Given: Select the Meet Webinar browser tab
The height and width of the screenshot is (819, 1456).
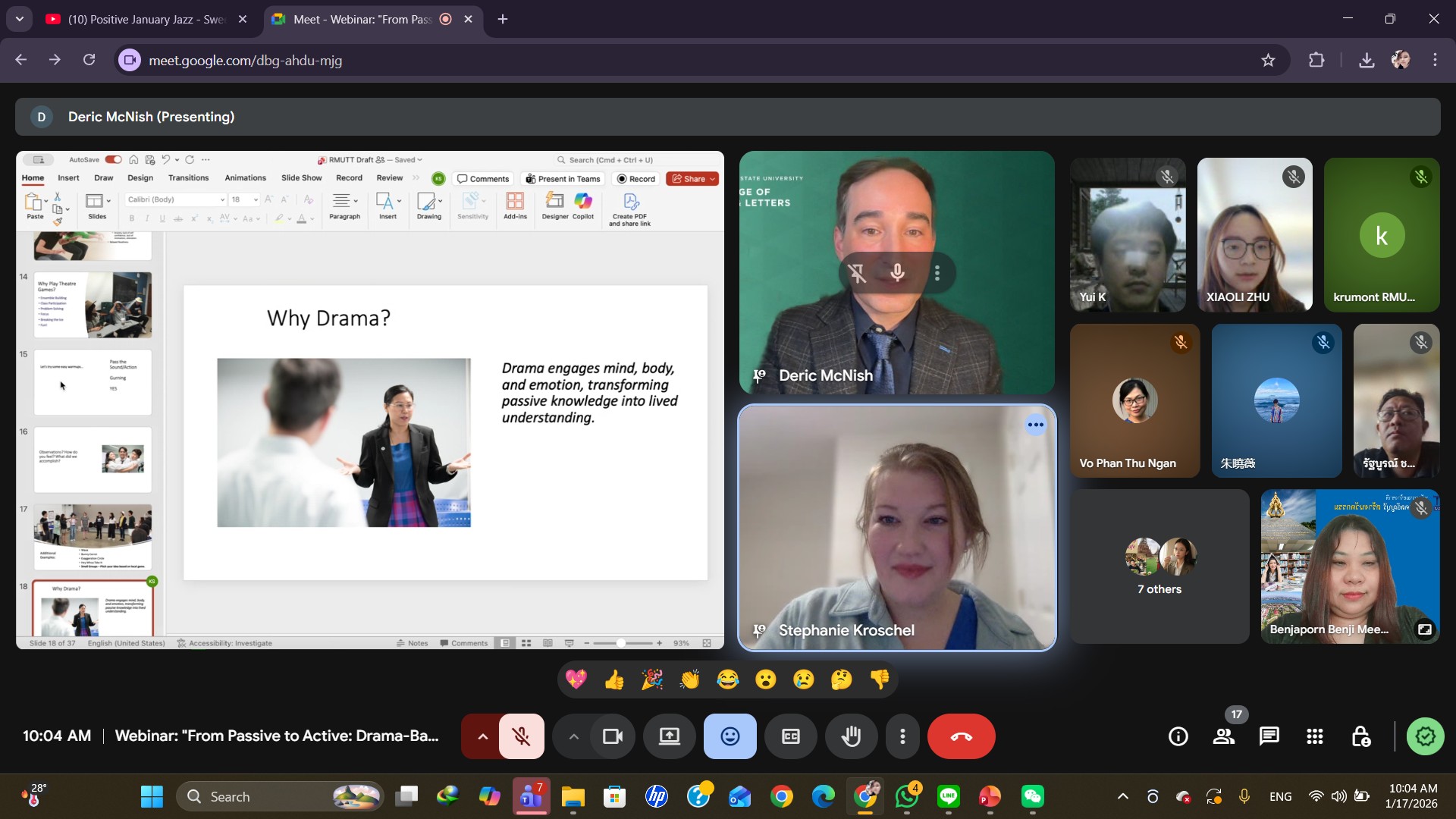Looking at the screenshot, I should coord(362,19).
